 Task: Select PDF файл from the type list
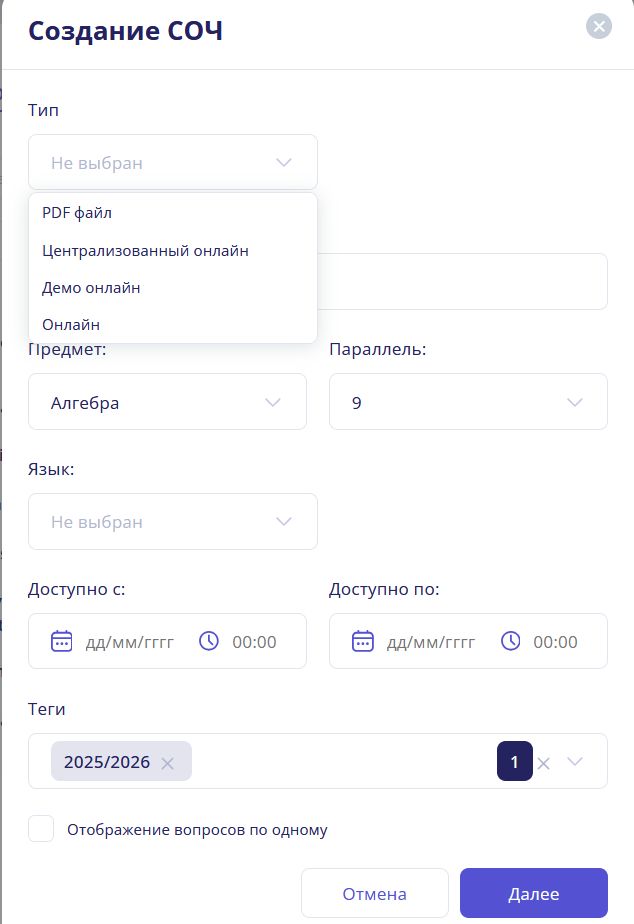pos(77,213)
